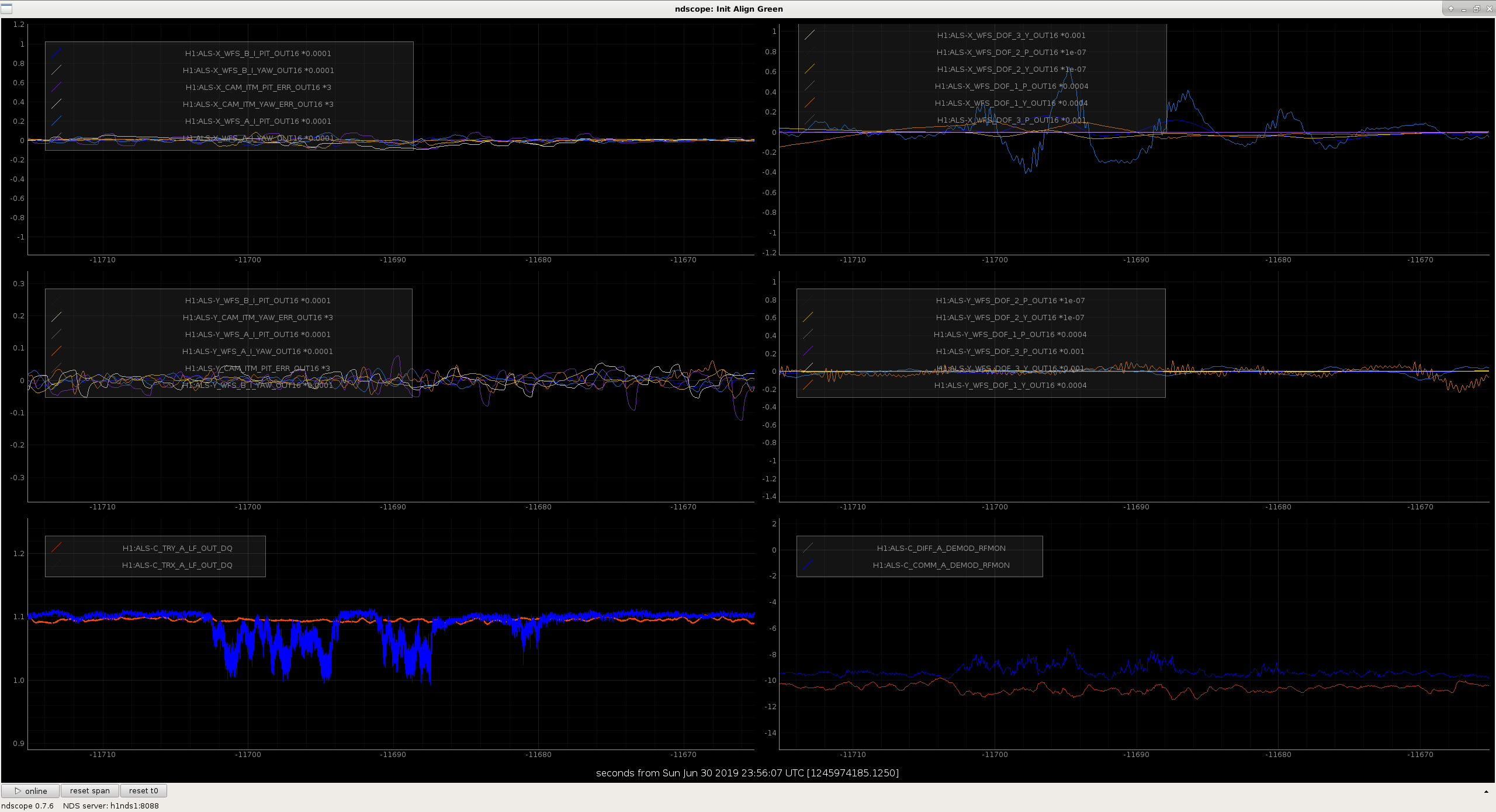
Task: Click the orange line sample for H1:ALS-Y_WFS_A_I_YAW_OUT16
Action: pos(56,352)
